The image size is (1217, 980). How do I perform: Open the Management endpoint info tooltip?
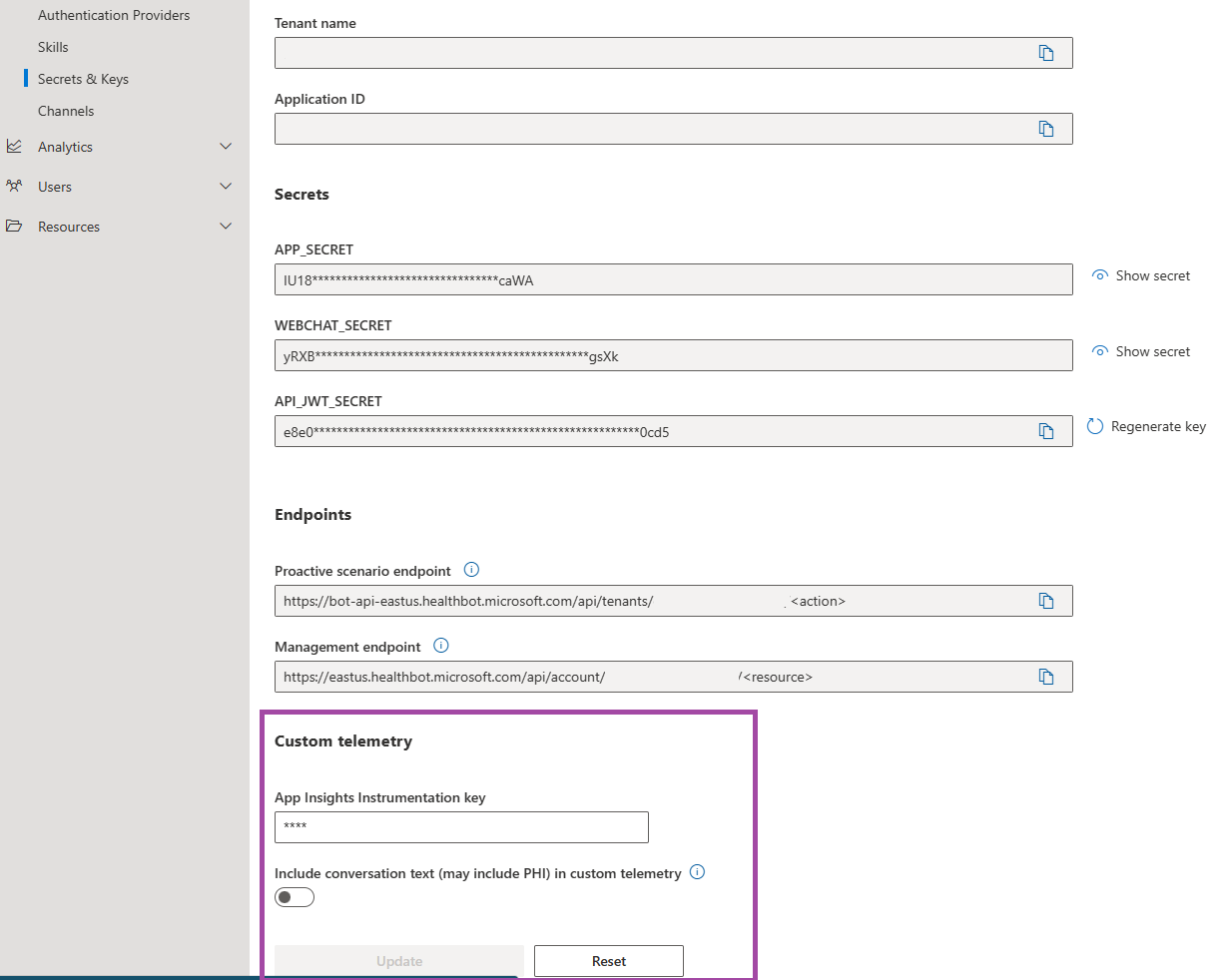(x=440, y=645)
